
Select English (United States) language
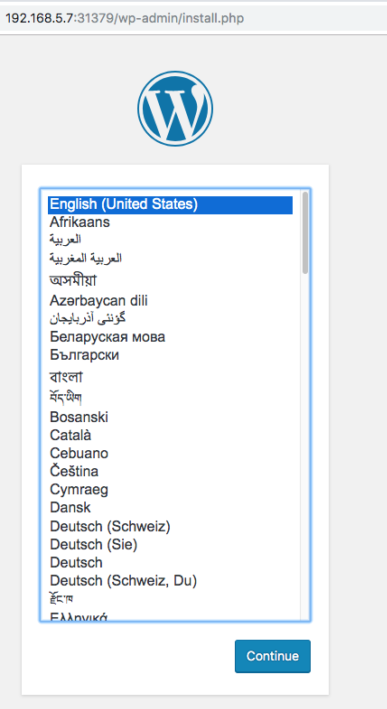(x=170, y=204)
